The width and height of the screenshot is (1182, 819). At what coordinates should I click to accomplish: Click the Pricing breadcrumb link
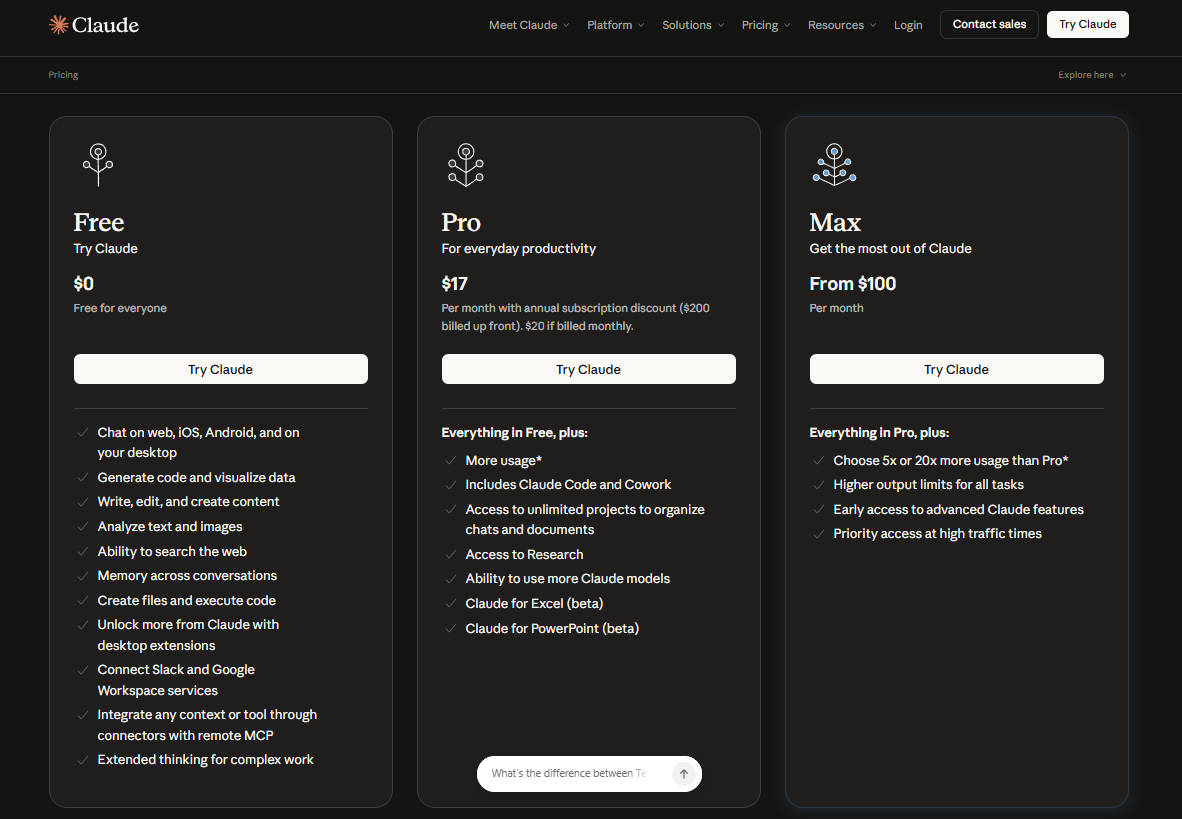pos(63,75)
